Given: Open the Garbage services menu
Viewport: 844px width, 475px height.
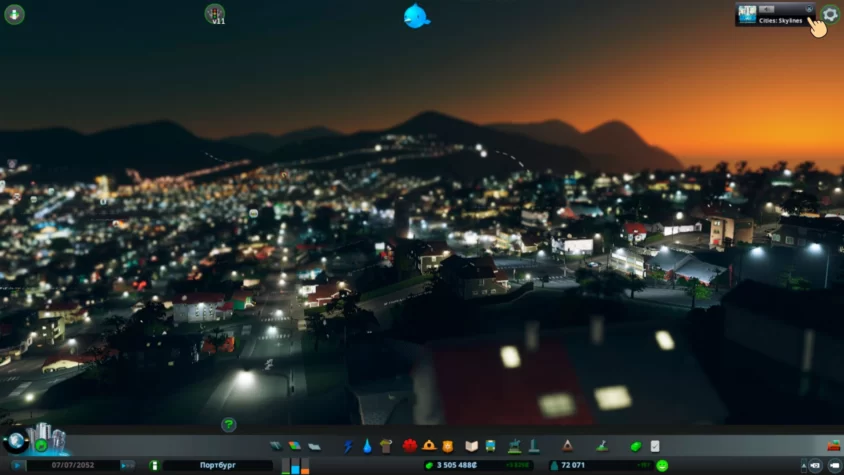Looking at the screenshot, I should coord(386,446).
